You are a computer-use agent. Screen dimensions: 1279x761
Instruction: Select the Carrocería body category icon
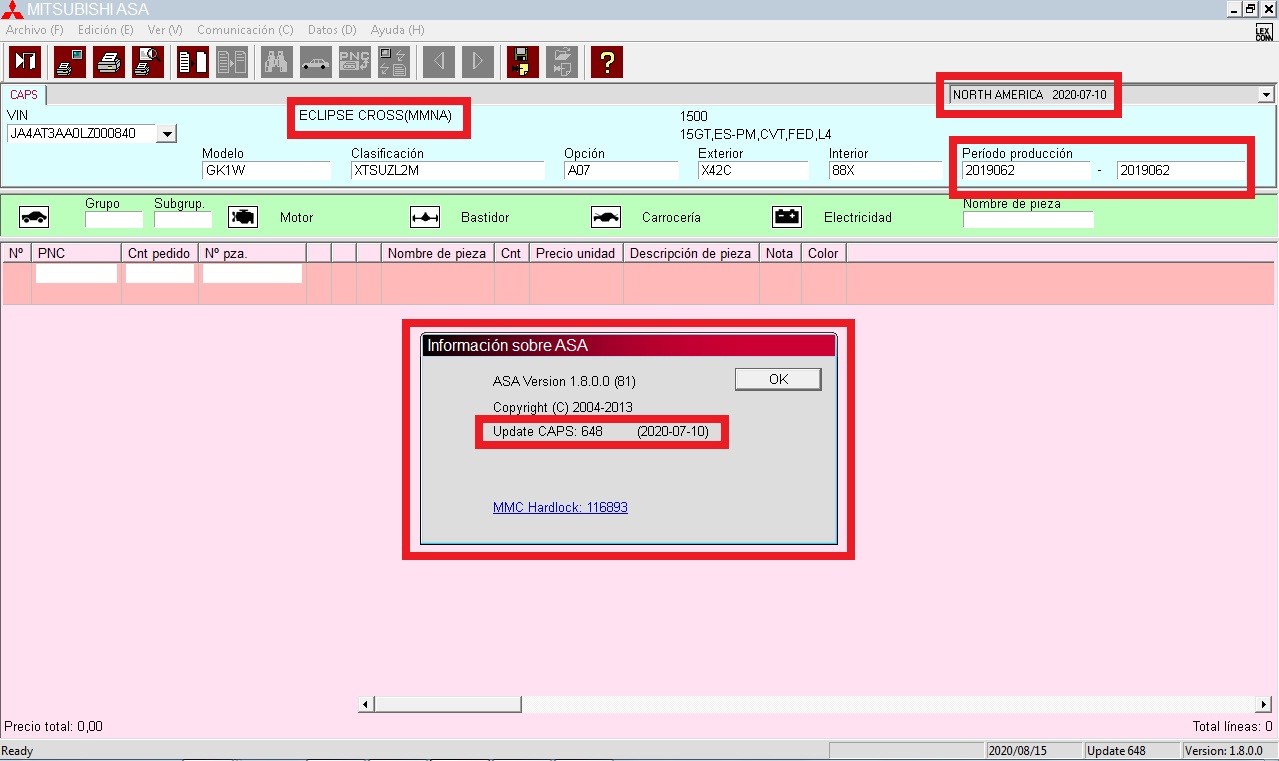pyautogui.click(x=605, y=216)
